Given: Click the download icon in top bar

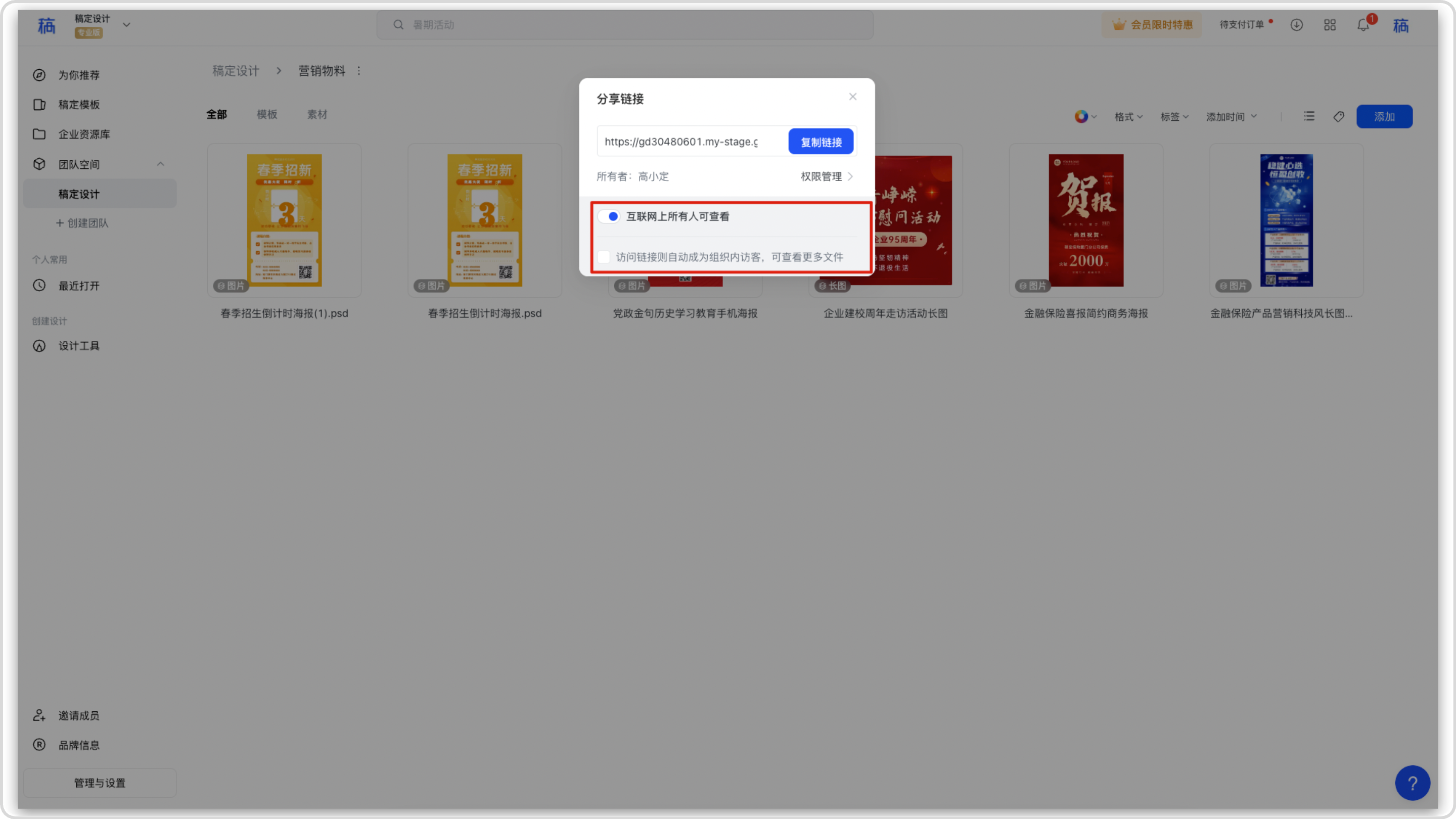Looking at the screenshot, I should coord(1297,25).
